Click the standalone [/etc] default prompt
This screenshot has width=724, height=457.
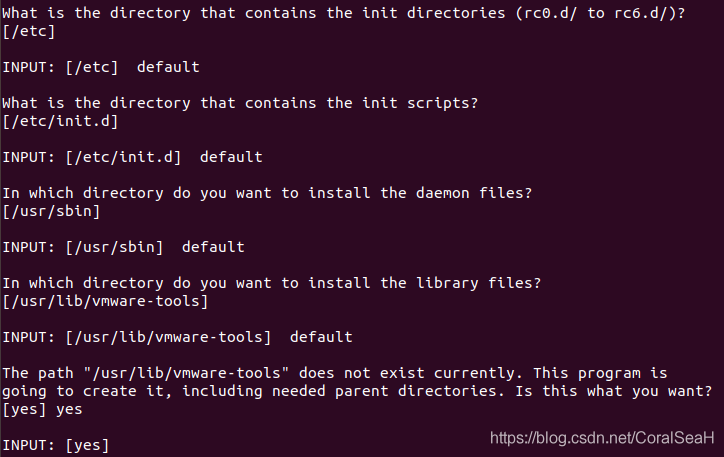click(29, 31)
